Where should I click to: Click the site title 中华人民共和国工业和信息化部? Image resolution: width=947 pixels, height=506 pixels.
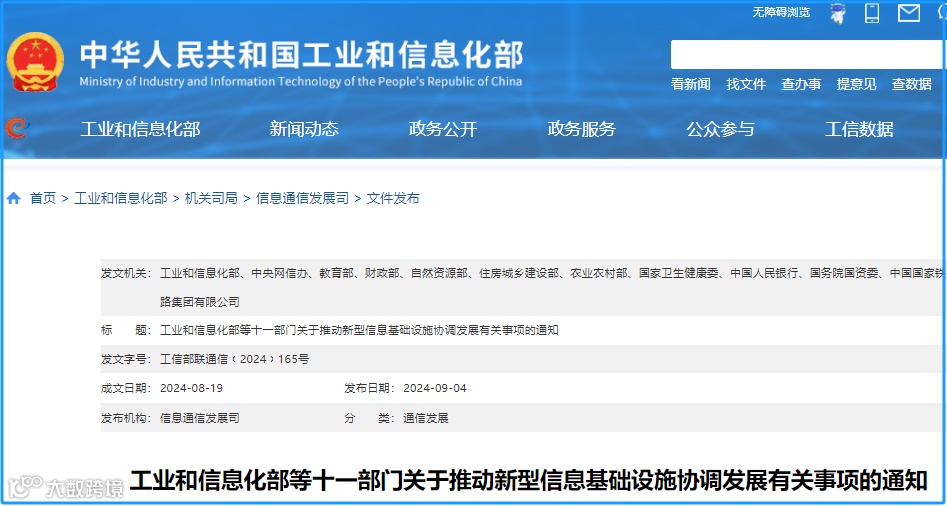click(301, 56)
